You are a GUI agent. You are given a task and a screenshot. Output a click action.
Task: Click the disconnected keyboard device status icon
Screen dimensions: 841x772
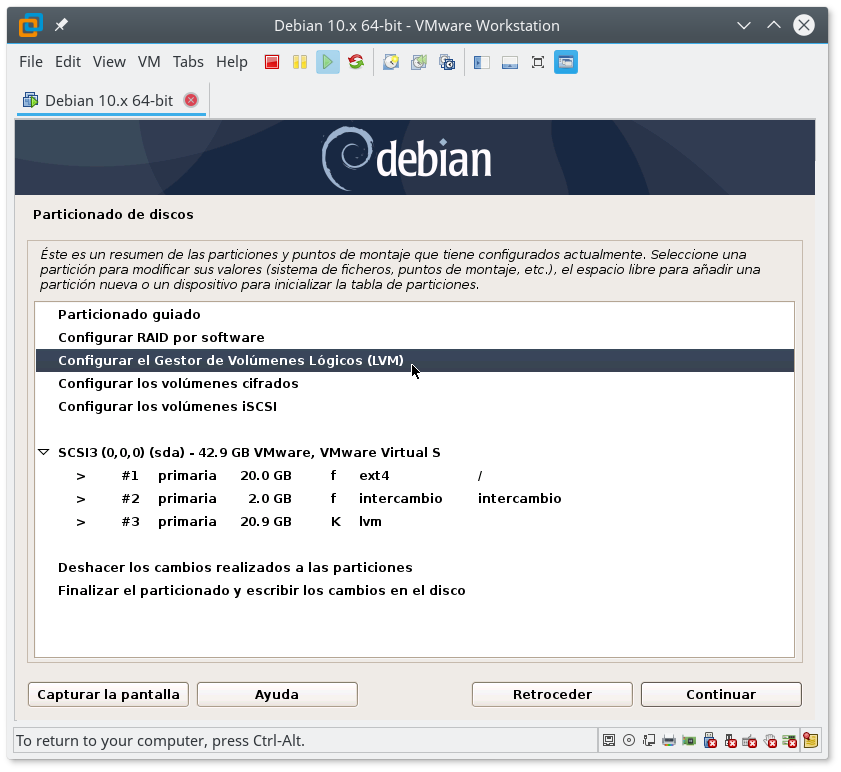click(750, 741)
